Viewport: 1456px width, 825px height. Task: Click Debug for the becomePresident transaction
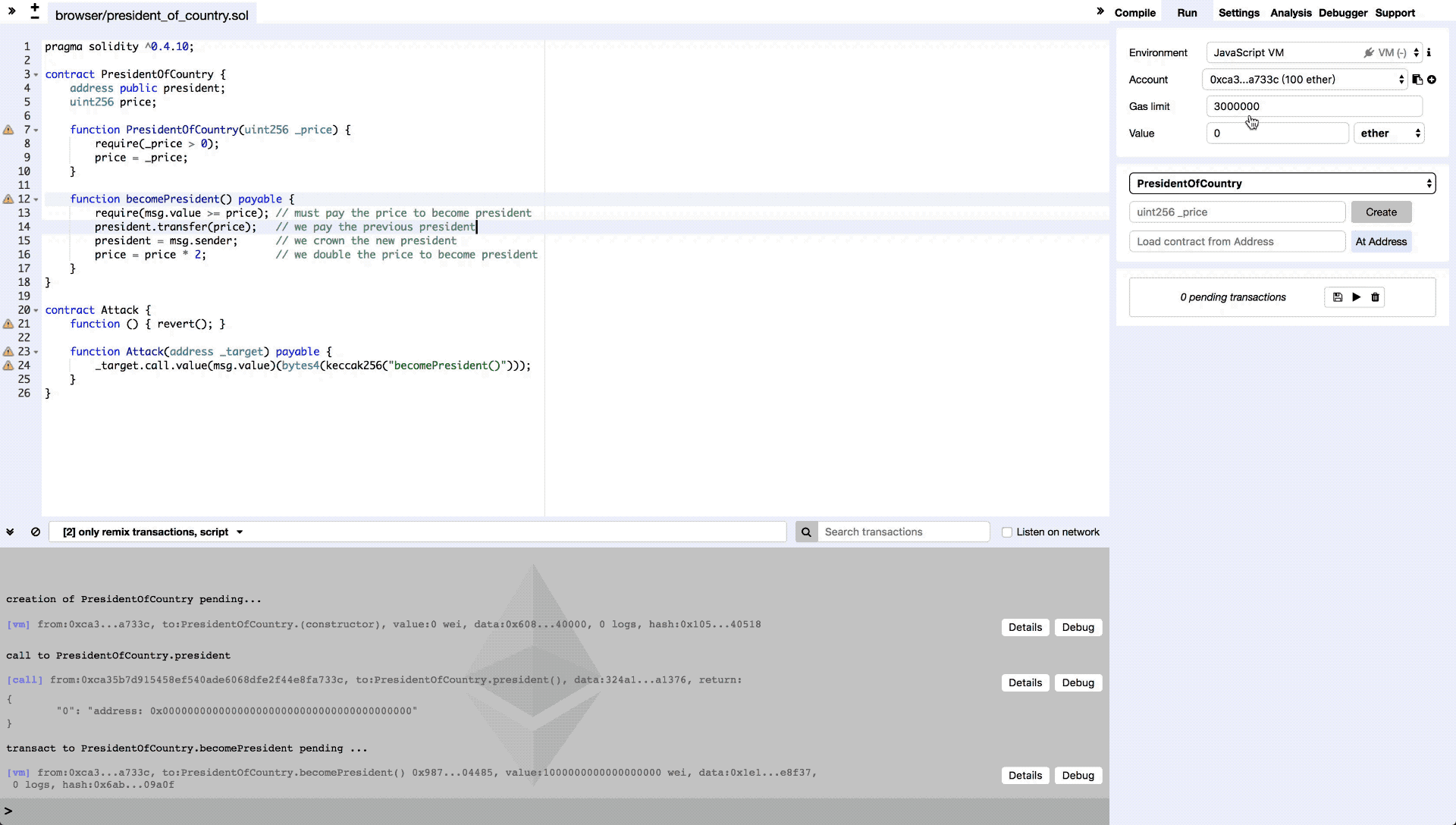[x=1078, y=776]
